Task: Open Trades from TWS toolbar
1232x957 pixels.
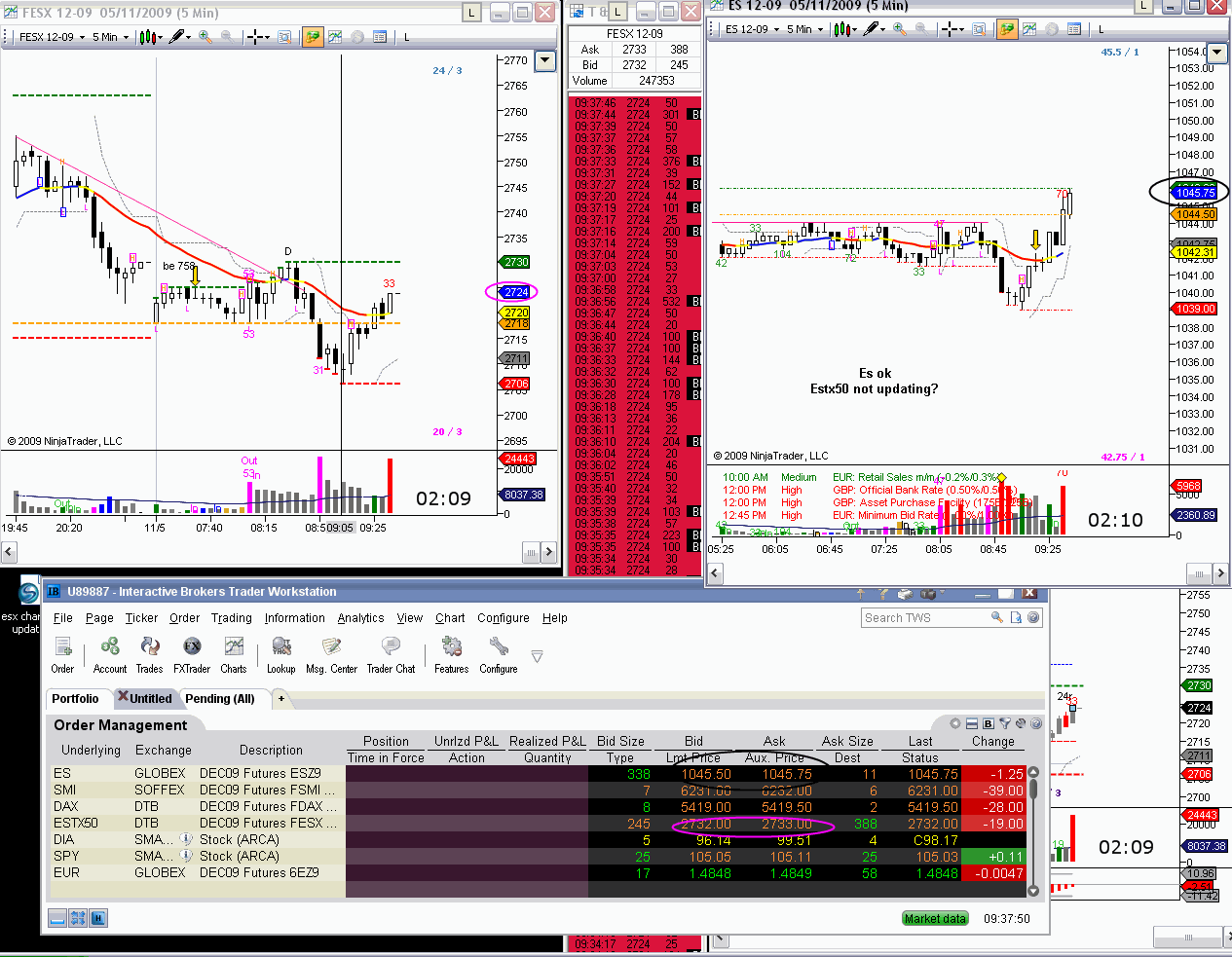Action: point(149,654)
